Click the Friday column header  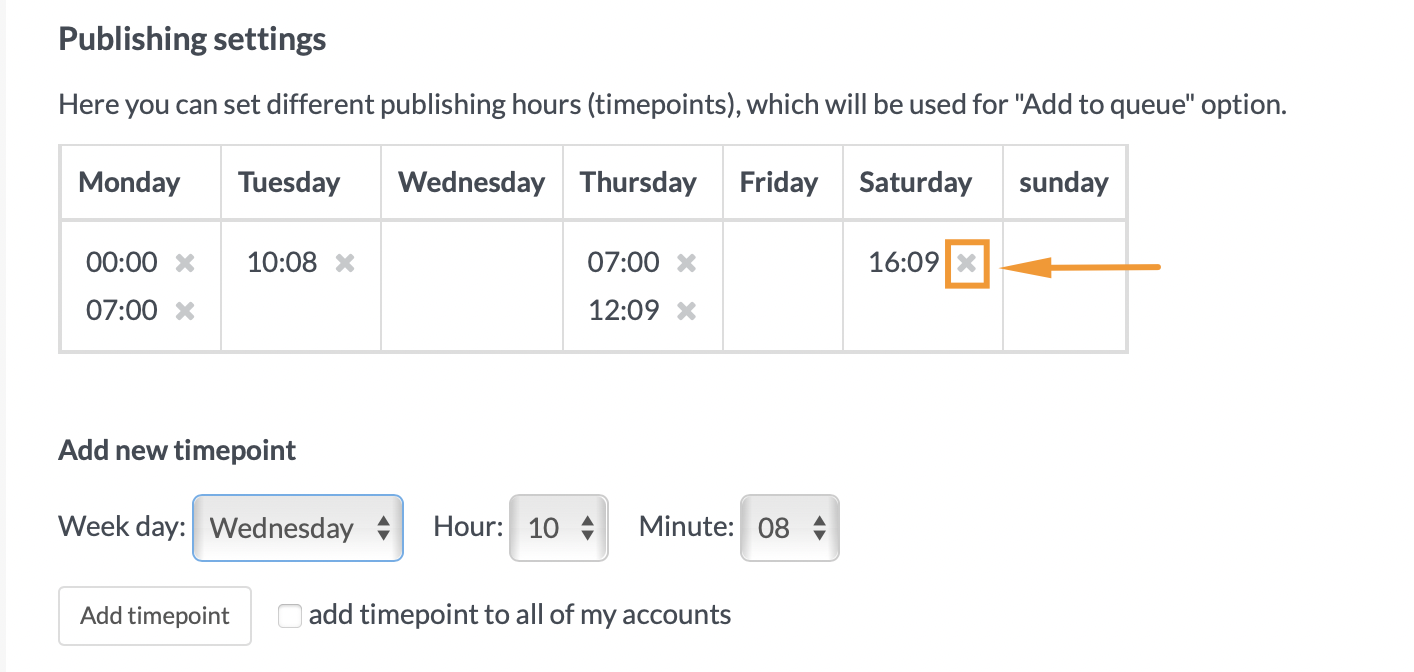coord(779,183)
